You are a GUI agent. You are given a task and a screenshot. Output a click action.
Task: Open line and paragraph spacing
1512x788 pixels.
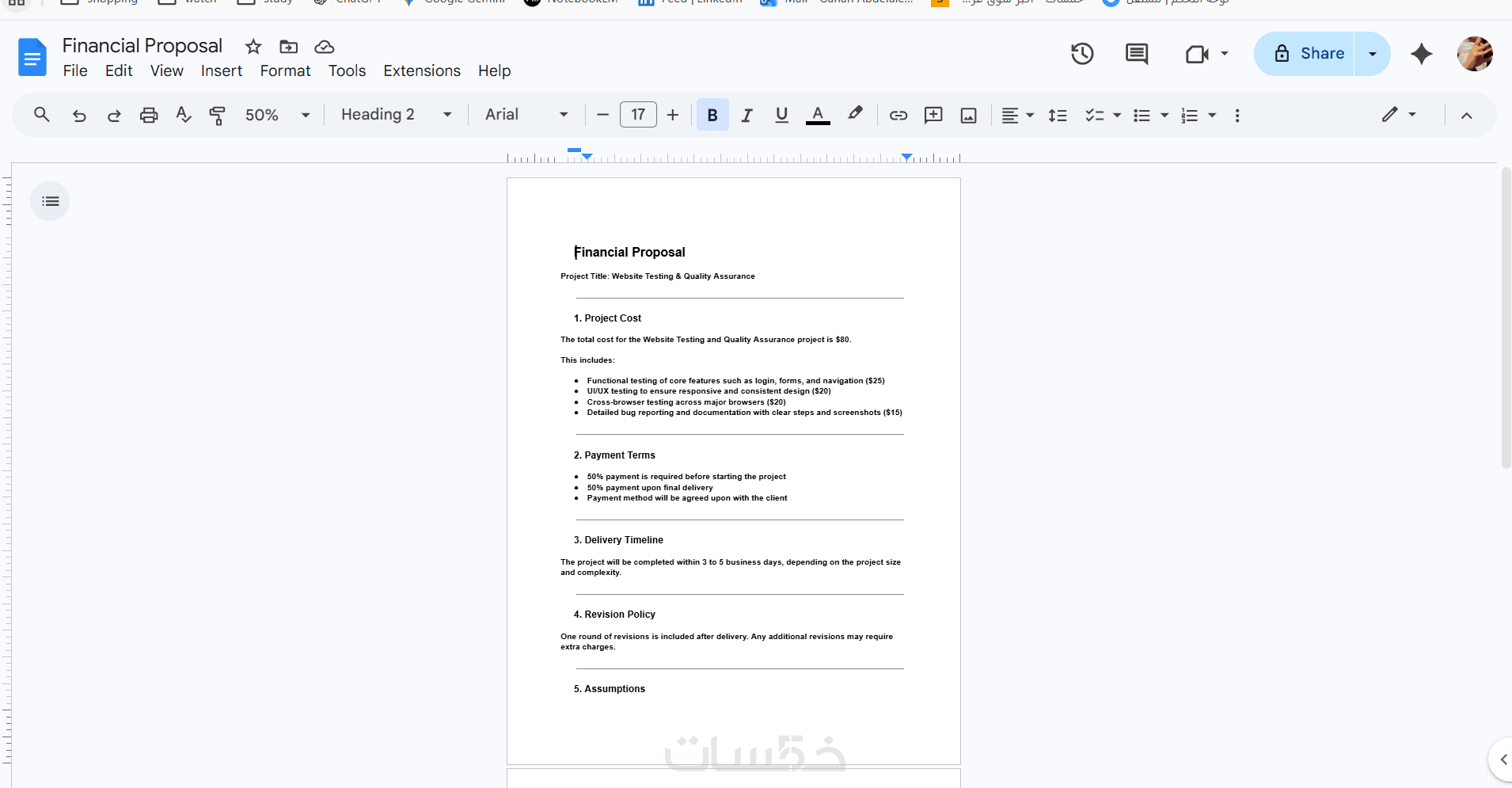pos(1058,116)
